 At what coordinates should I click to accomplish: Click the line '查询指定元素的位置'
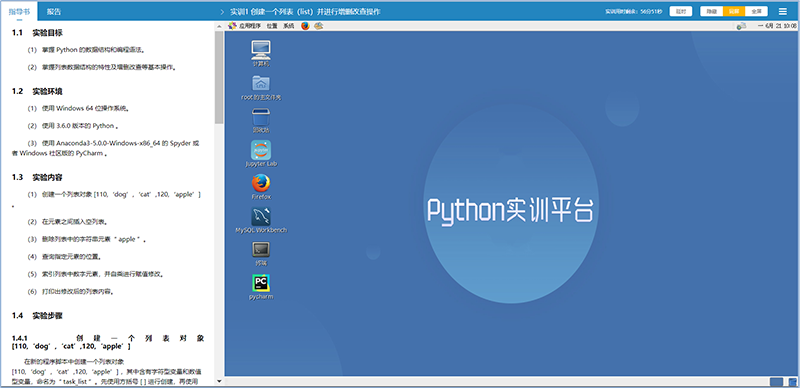click(x=65, y=256)
